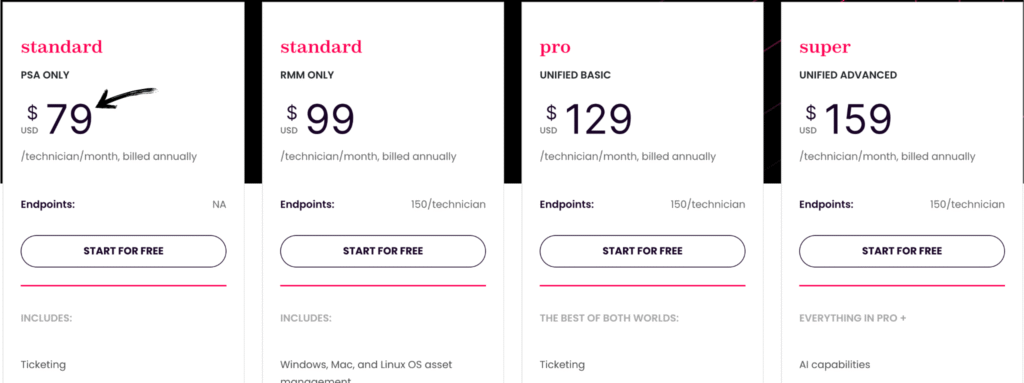
Task: Select the standard PSA Only plan title
Action: 61,47
